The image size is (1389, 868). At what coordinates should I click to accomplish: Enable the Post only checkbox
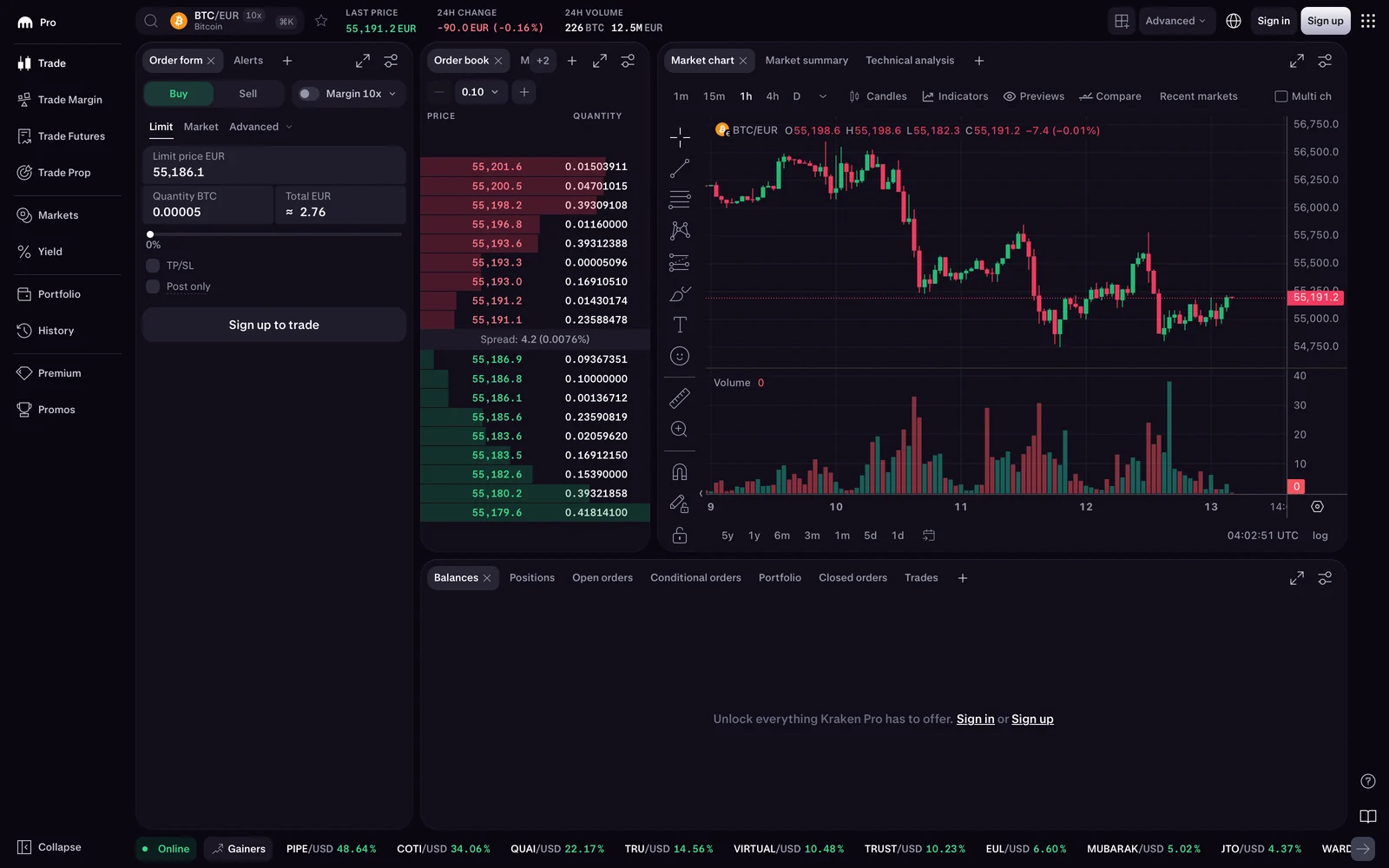pyautogui.click(x=153, y=286)
